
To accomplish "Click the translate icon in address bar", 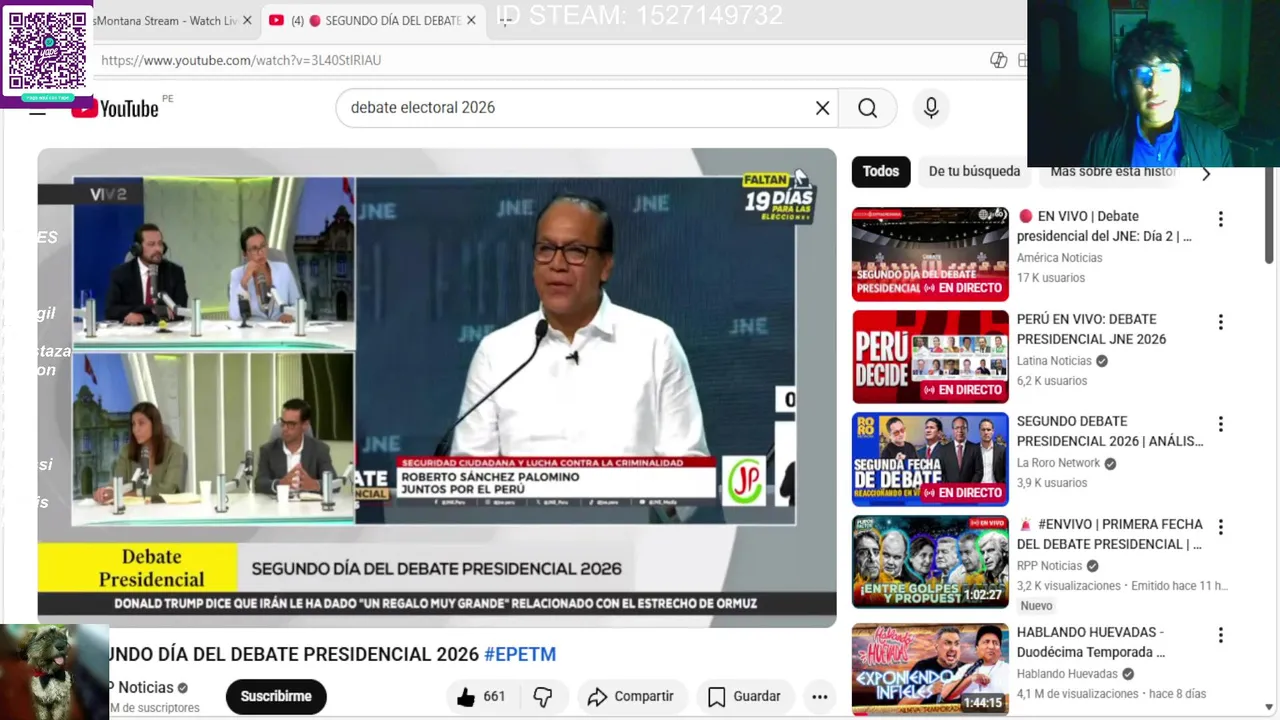I will (x=998, y=60).
